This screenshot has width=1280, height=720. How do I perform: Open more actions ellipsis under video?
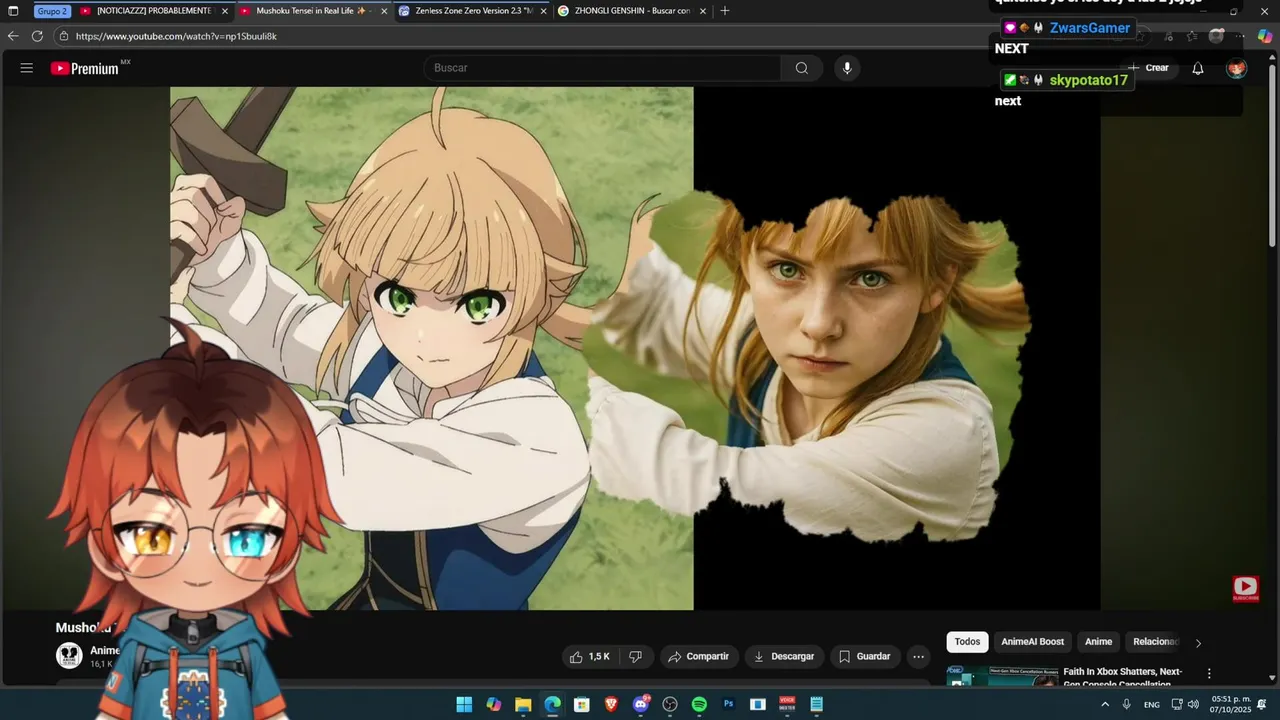(918, 657)
